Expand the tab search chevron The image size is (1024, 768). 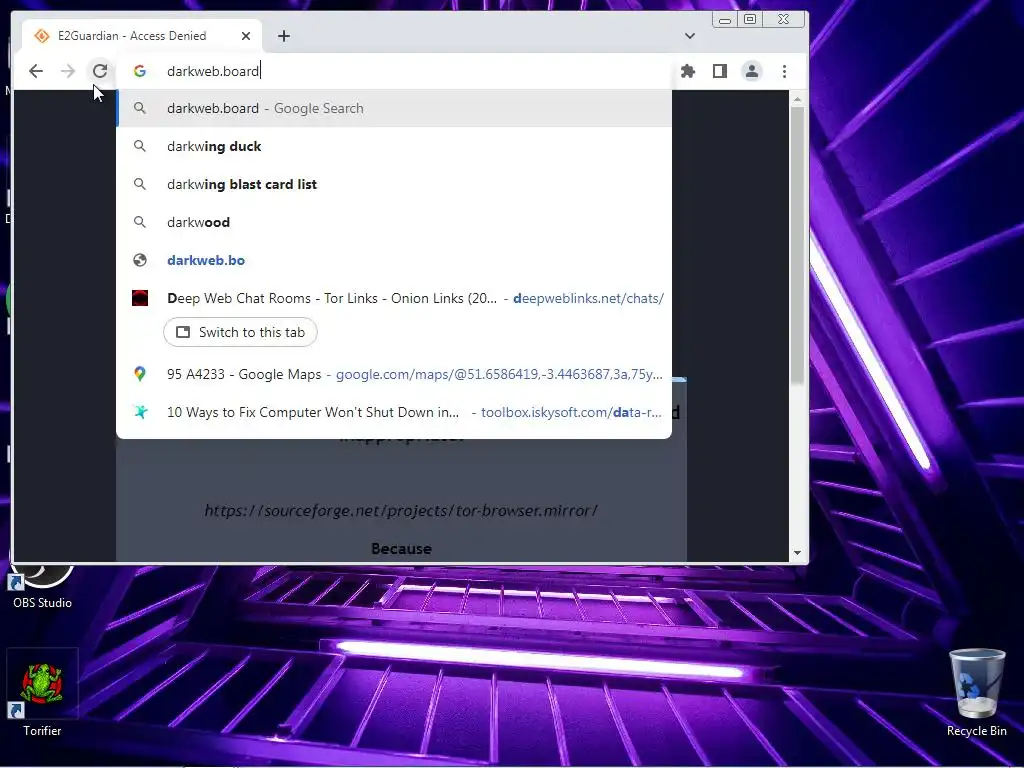tap(690, 36)
